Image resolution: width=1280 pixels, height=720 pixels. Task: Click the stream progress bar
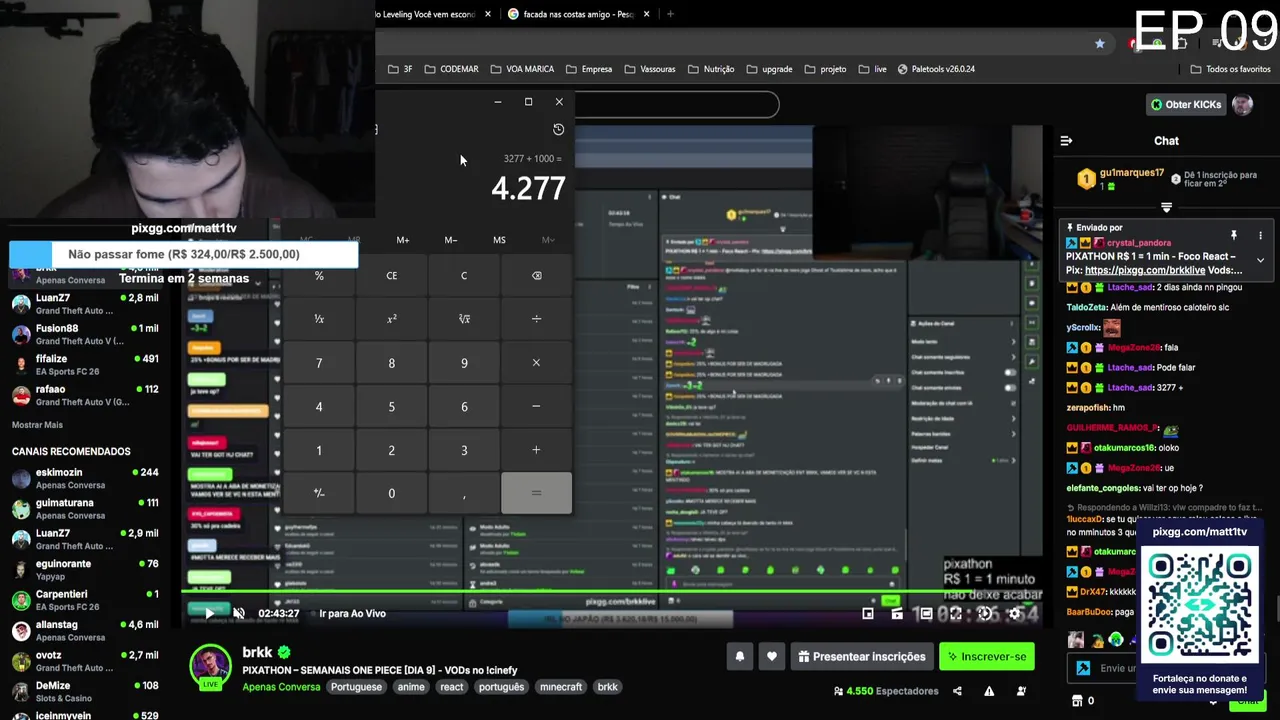tap(612, 592)
